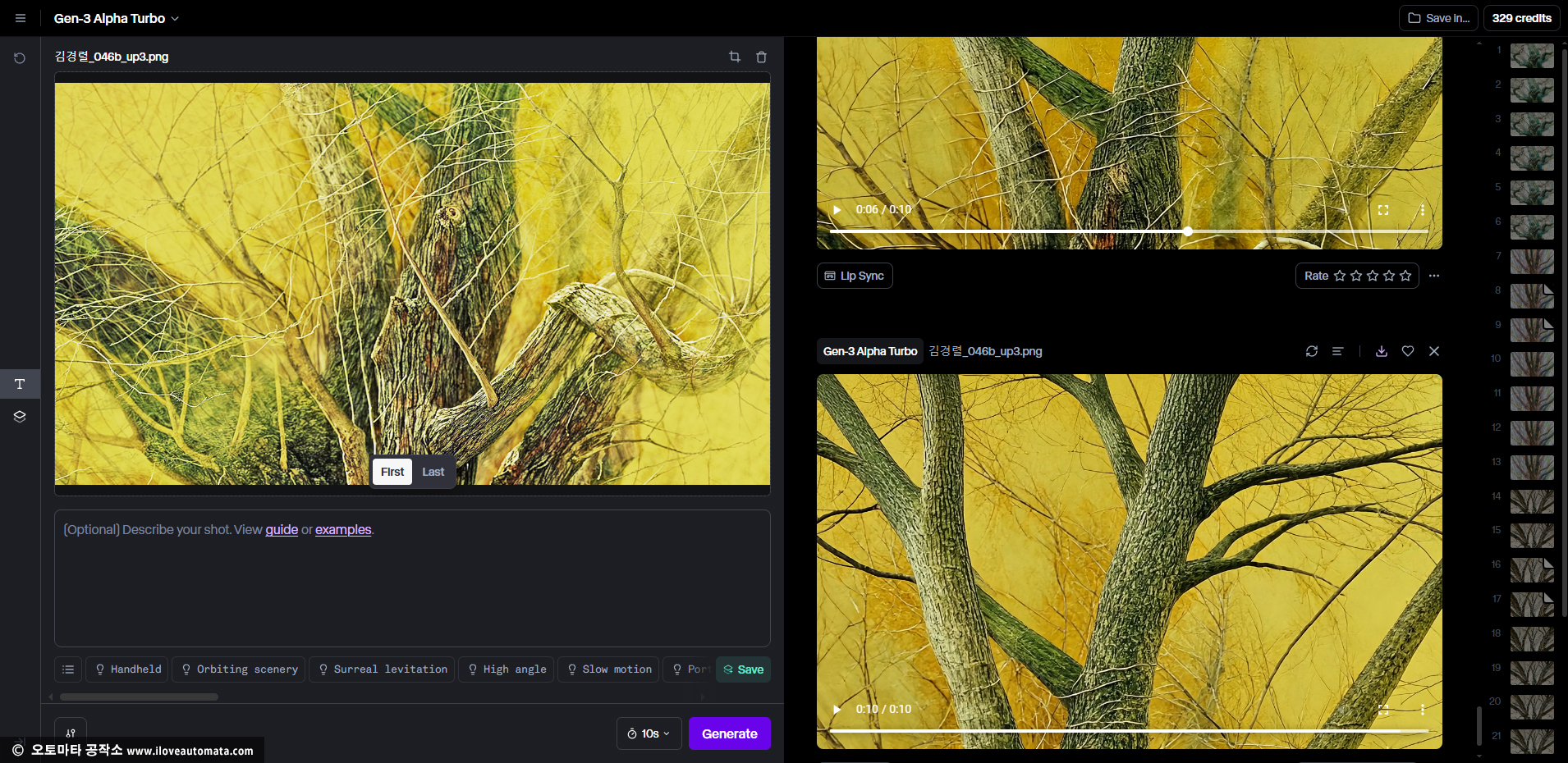The width and height of the screenshot is (1568, 763).
Task: Click the reset/undo icon in left sidebar
Action: tap(20, 58)
